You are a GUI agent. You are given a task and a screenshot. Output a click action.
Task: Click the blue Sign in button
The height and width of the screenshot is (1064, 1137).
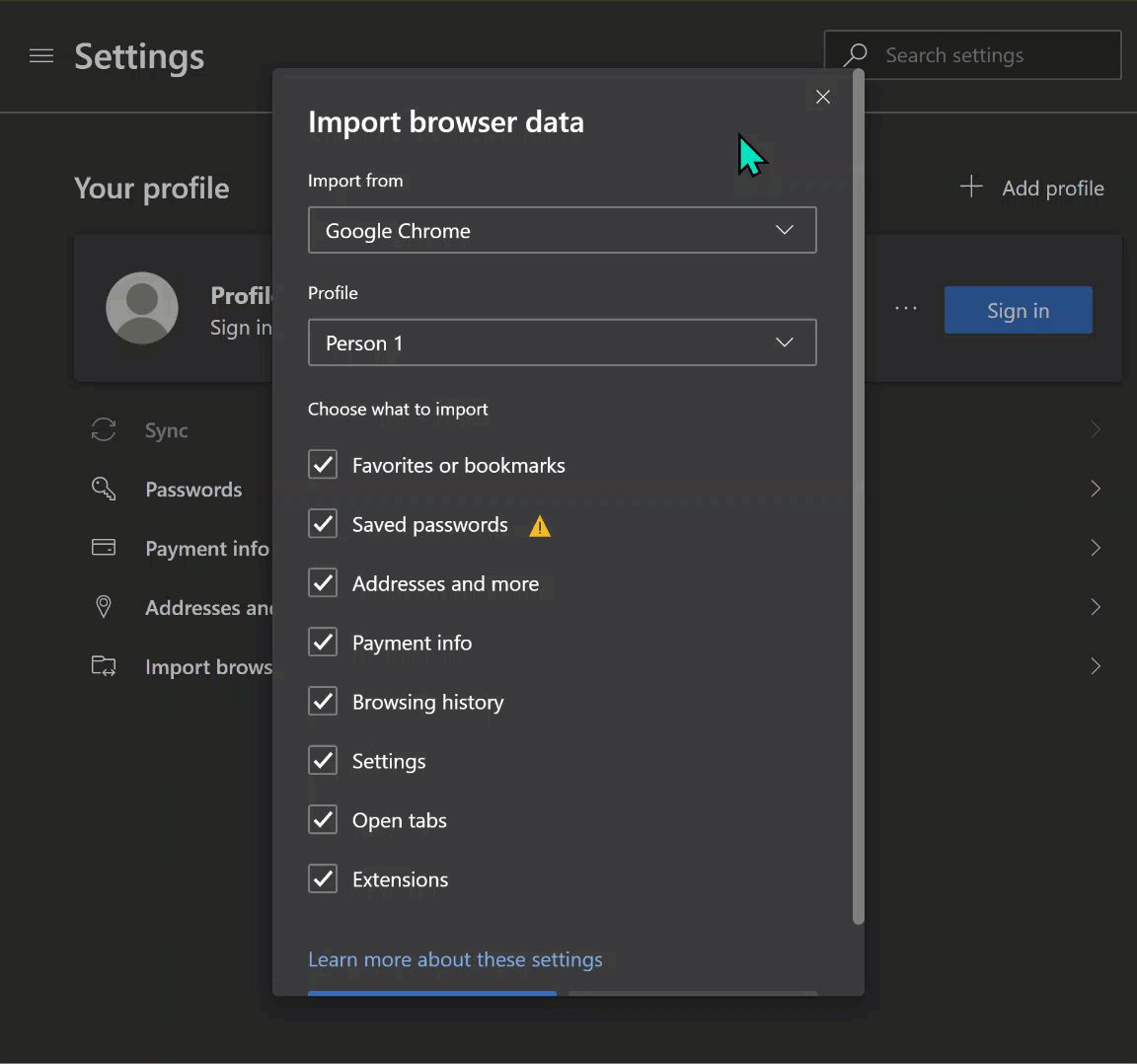(x=1019, y=310)
